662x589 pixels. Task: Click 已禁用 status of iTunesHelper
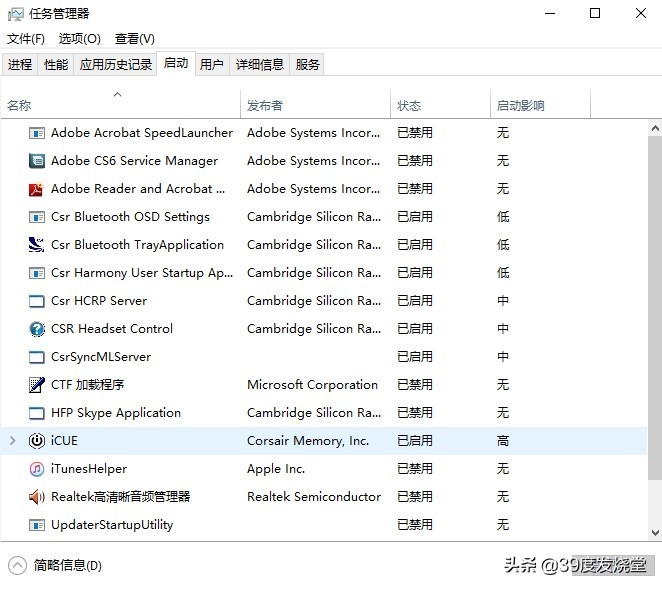pos(415,469)
